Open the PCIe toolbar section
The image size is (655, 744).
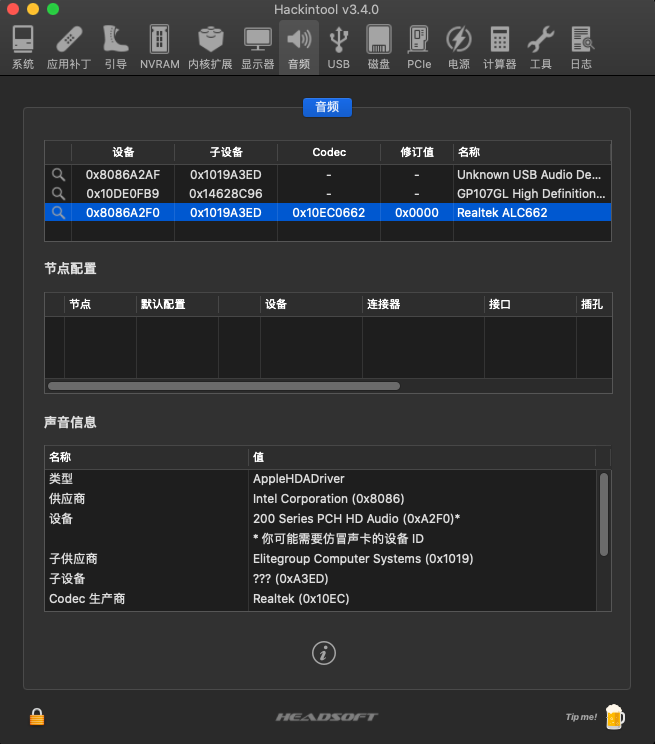click(419, 47)
